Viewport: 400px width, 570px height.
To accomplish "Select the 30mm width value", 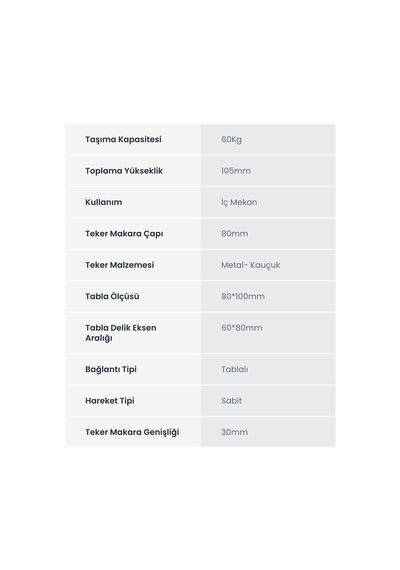I will (234, 432).
